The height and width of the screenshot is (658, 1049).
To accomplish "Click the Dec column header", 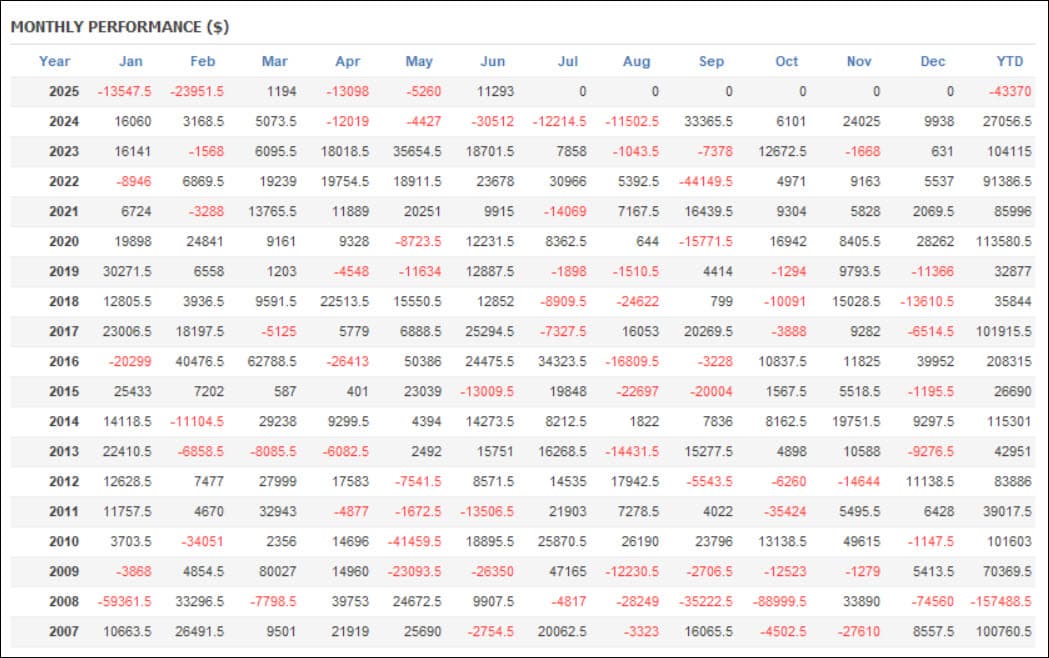I will click(x=933, y=62).
